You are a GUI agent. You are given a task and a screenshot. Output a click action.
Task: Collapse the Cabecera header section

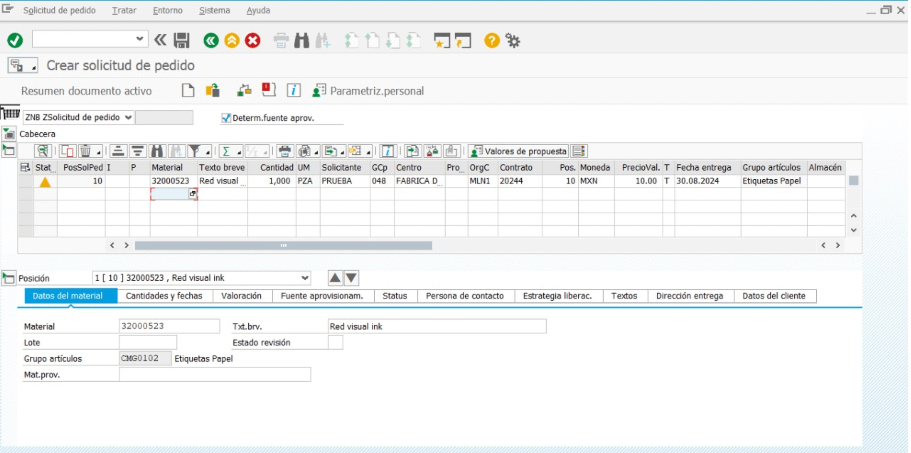(x=9, y=133)
